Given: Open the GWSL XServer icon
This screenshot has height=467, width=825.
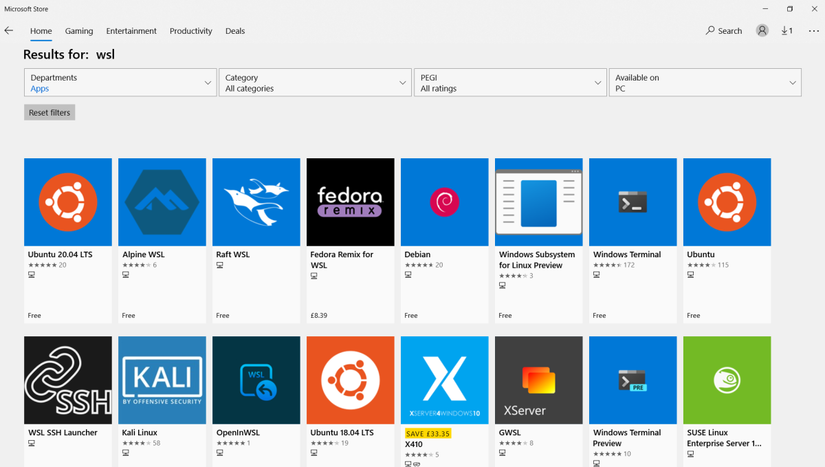Looking at the screenshot, I should pos(539,380).
